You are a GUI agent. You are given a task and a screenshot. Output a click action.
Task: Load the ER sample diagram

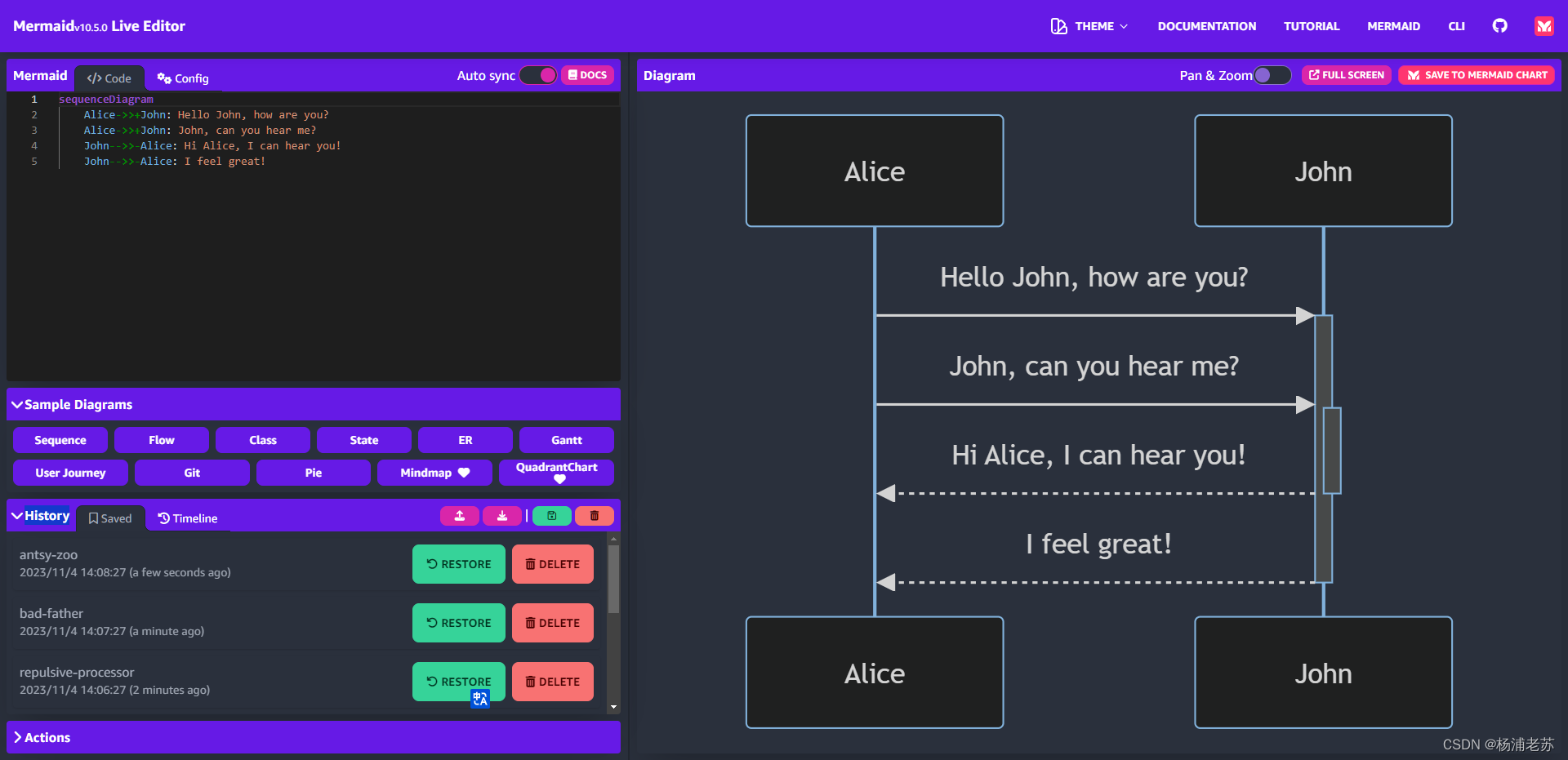pyautogui.click(x=465, y=440)
